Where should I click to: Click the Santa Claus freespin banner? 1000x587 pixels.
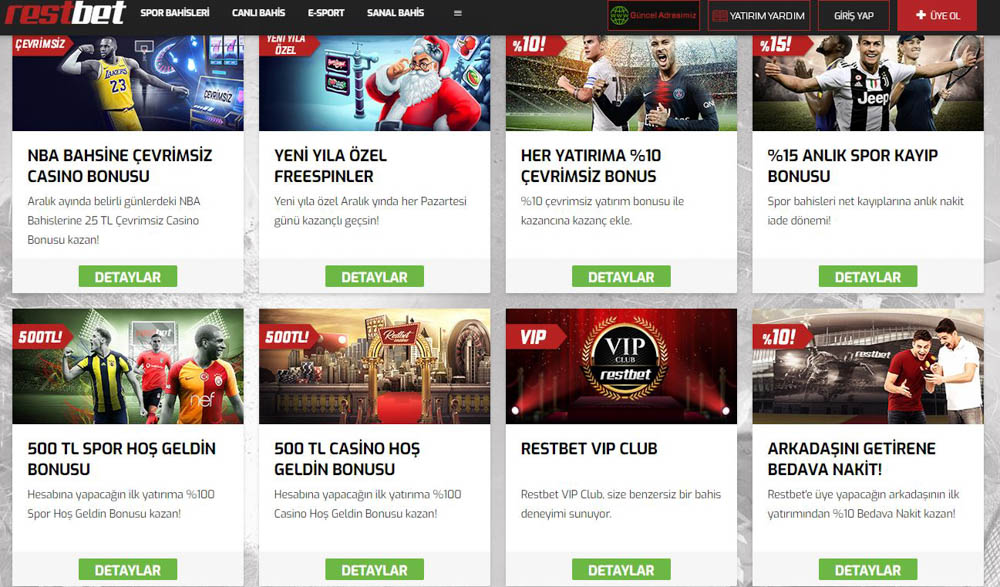tap(374, 83)
